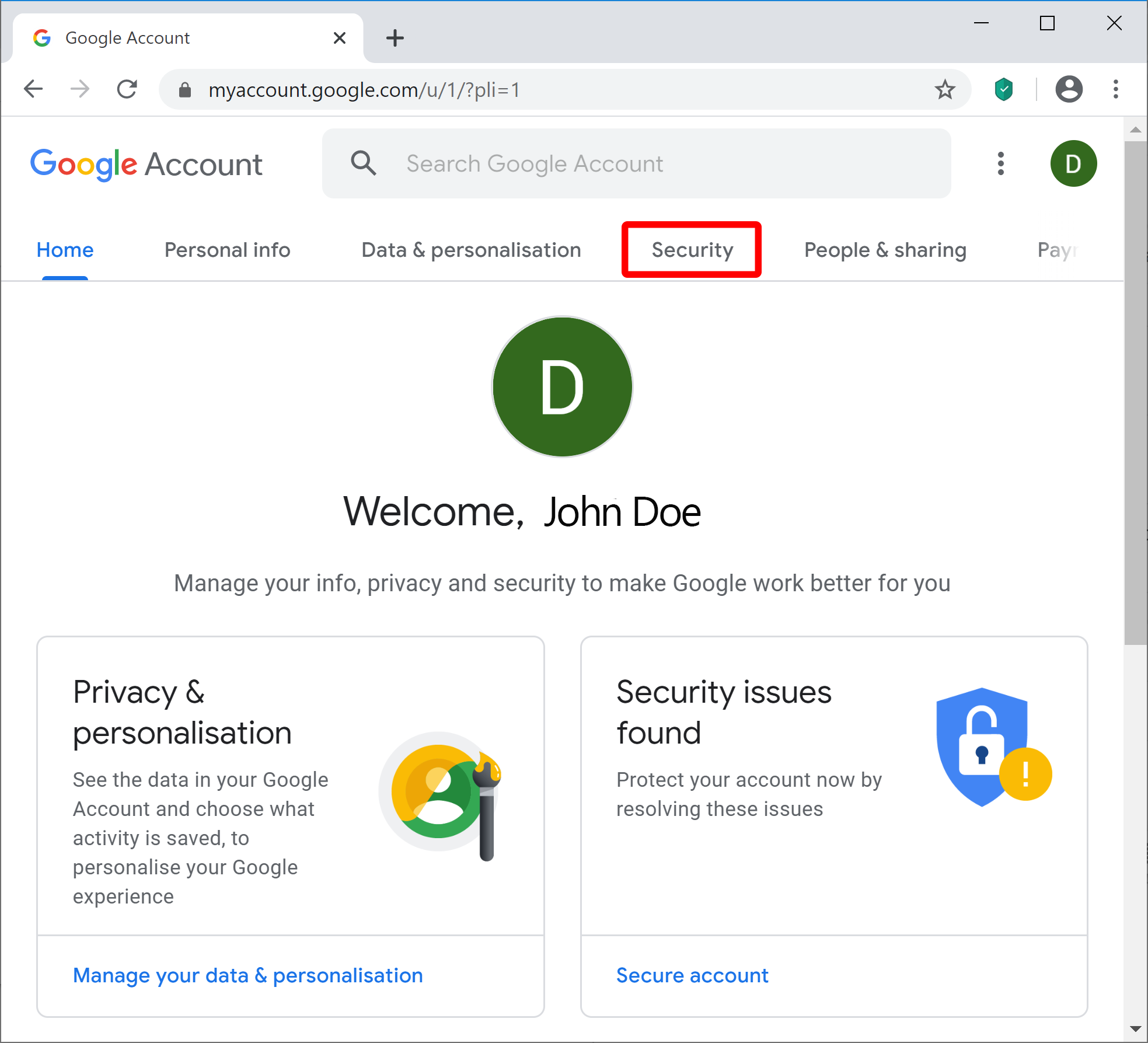Click the forward navigation arrow
Image resolution: width=1148 pixels, height=1043 pixels.
(80, 89)
